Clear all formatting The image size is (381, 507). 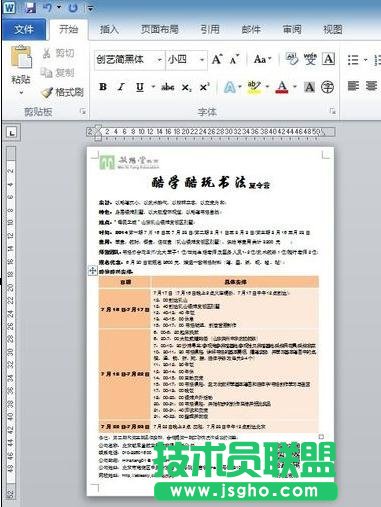click(x=292, y=59)
